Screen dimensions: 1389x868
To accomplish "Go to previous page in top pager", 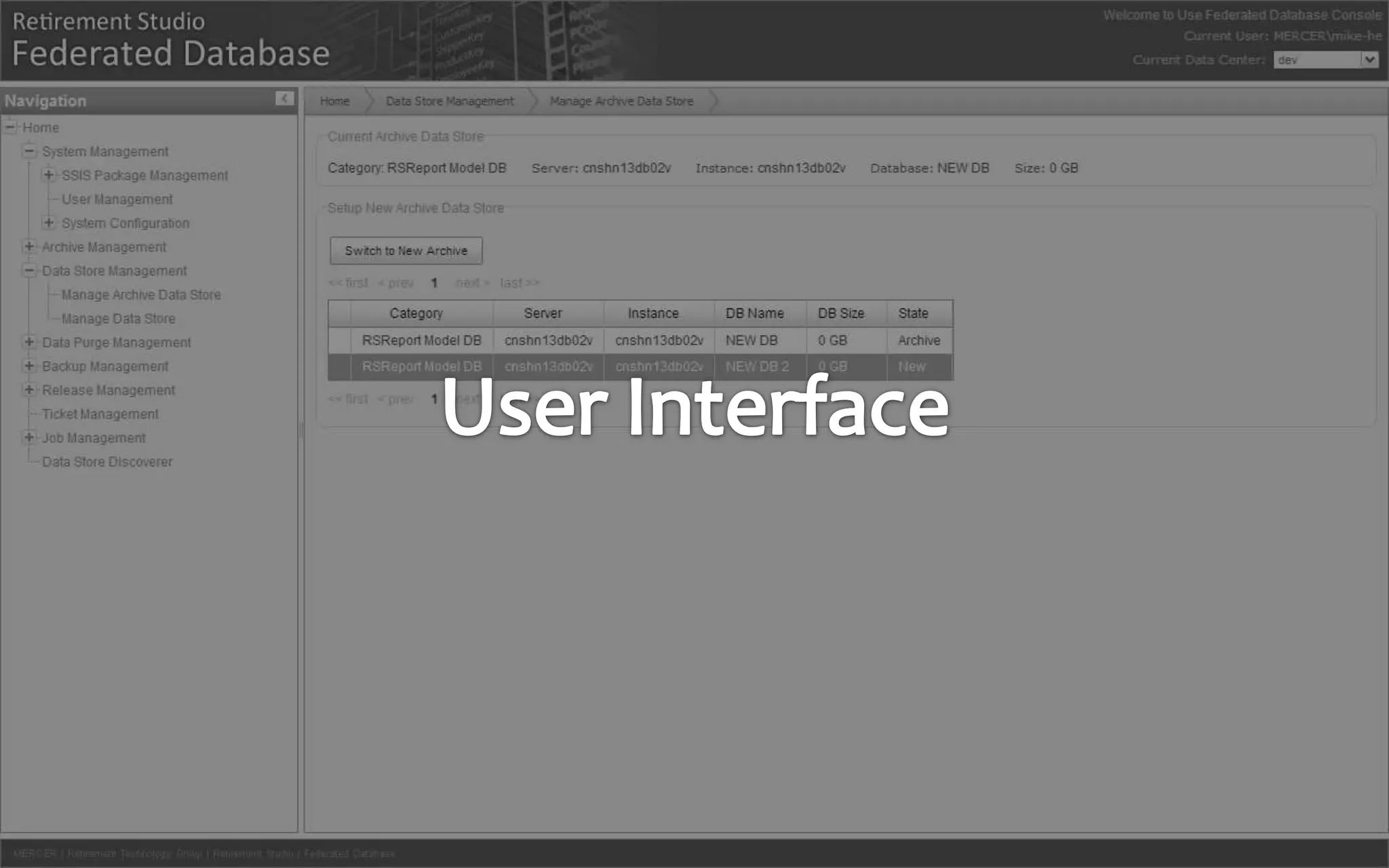I will point(395,283).
